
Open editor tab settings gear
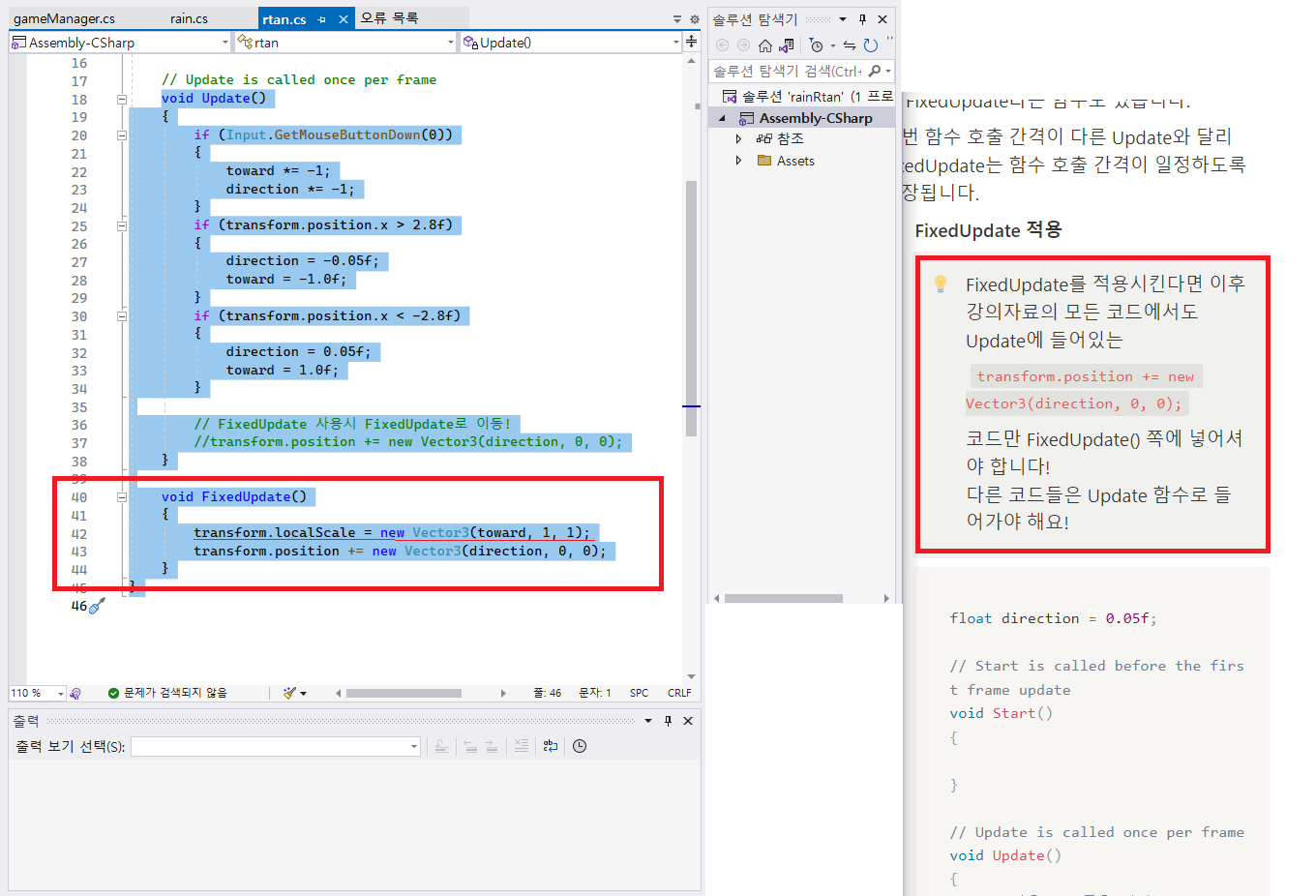pyautogui.click(x=694, y=19)
